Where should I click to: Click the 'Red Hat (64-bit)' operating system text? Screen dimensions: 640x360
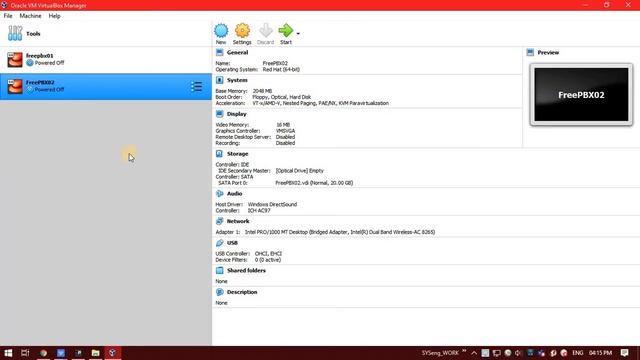pyautogui.click(x=281, y=70)
